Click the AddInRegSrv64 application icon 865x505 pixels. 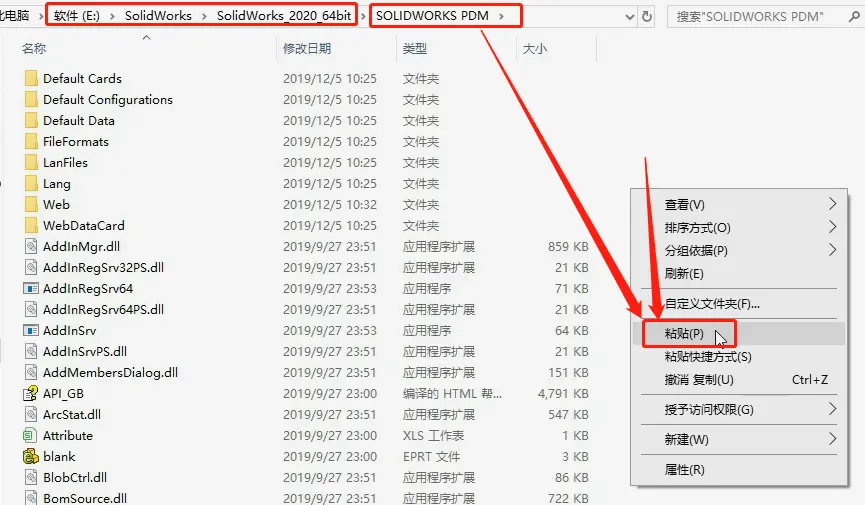(x=31, y=288)
